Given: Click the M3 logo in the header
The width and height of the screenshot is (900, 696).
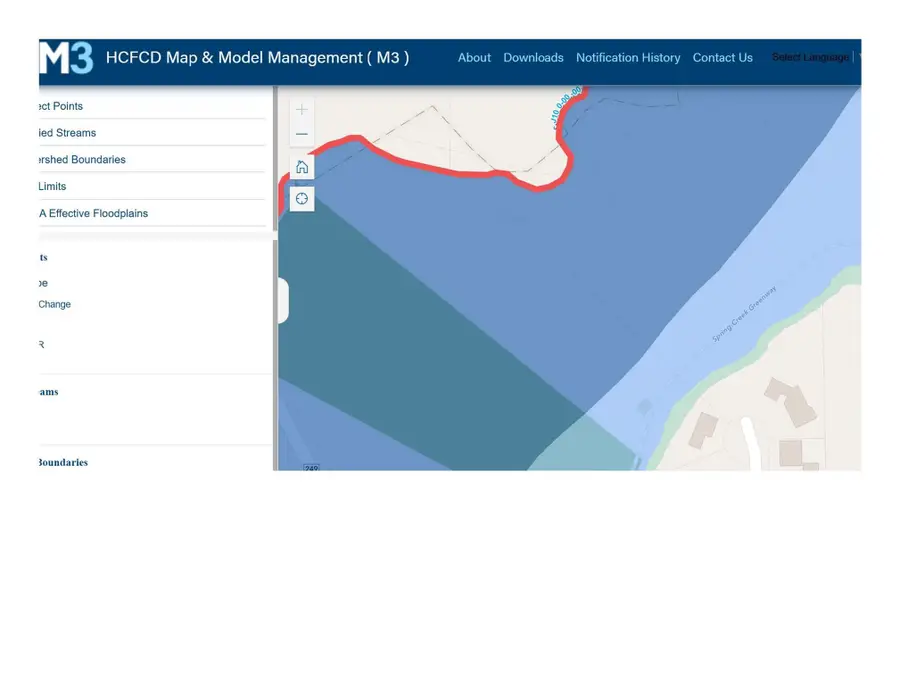Looking at the screenshot, I should (66, 58).
